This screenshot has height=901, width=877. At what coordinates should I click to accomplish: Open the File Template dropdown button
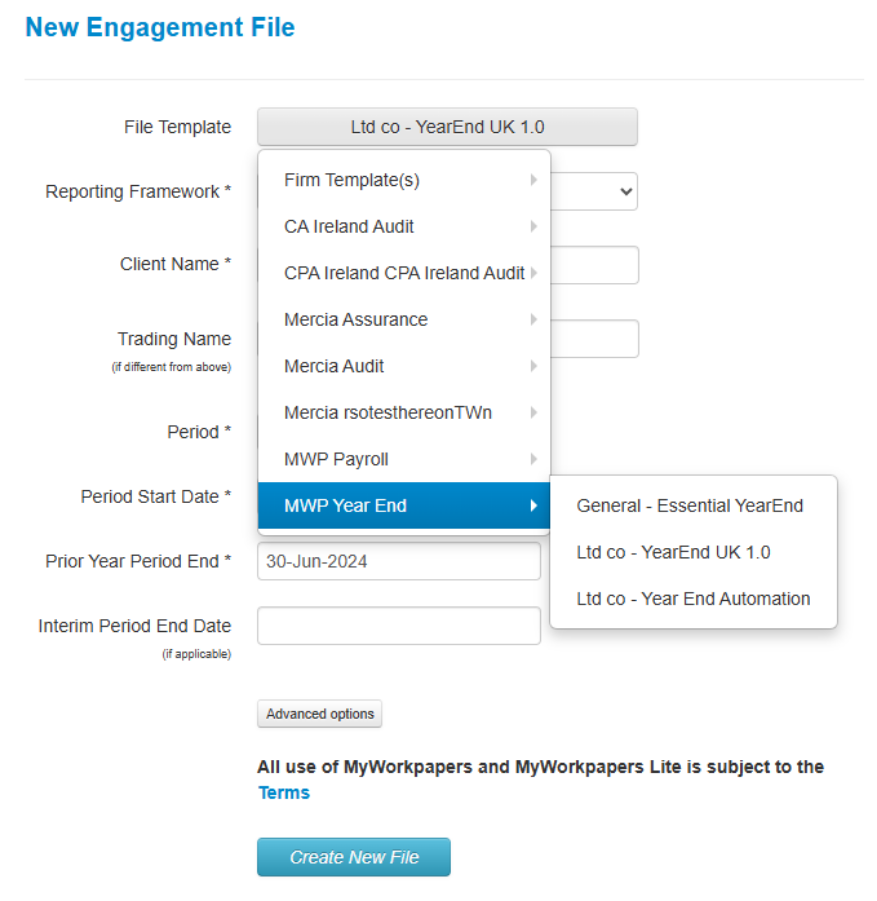point(447,127)
